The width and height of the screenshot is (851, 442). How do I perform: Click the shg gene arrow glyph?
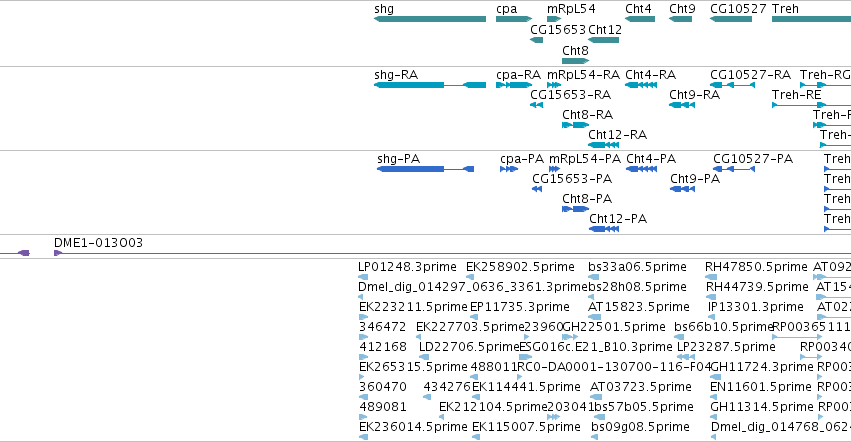click(x=430, y=19)
